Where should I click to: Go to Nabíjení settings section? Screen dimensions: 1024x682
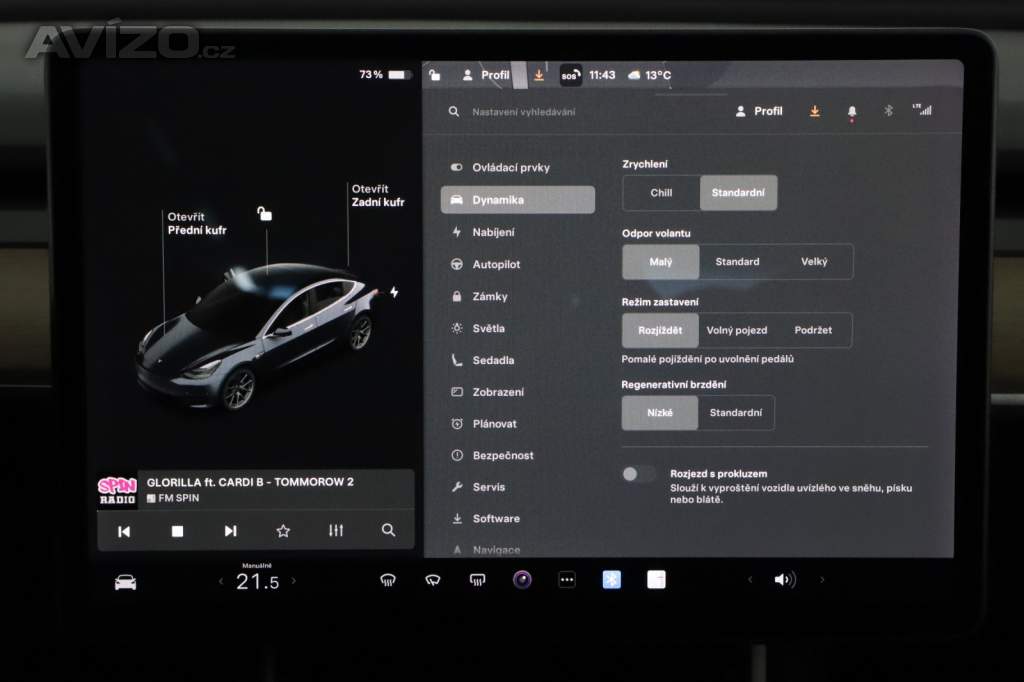point(493,232)
